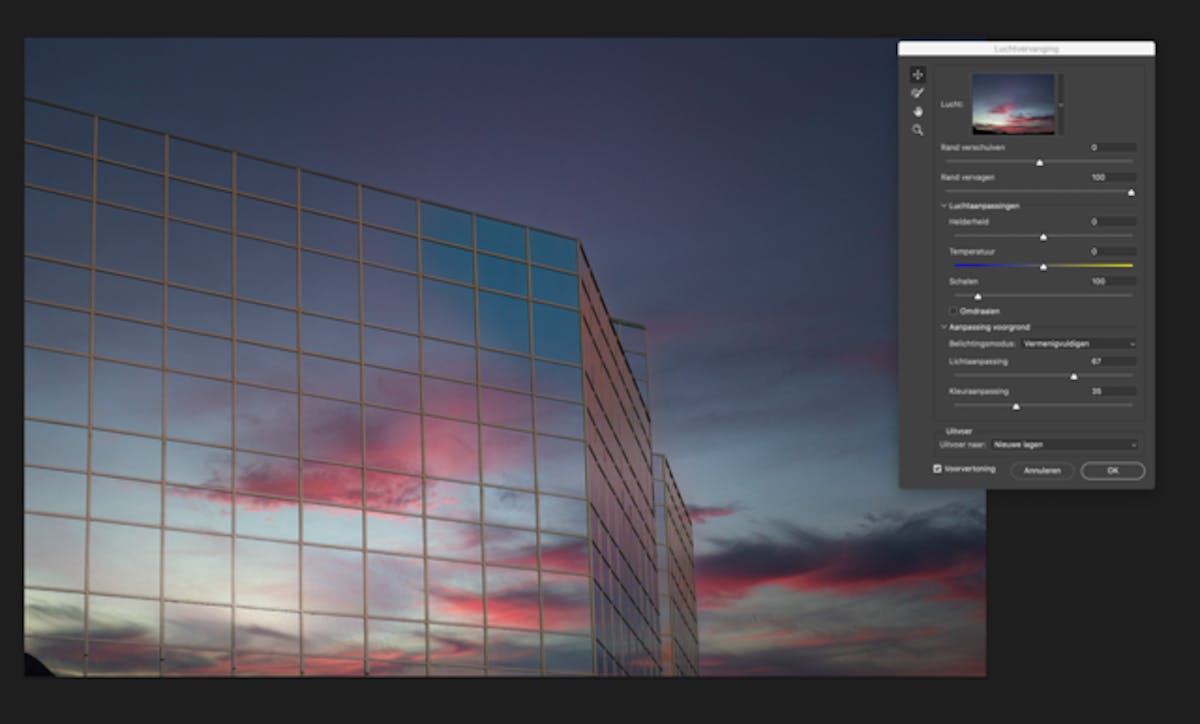Toggle the Voorvertoning checkbox
The width and height of the screenshot is (1200, 724).
click(x=937, y=468)
